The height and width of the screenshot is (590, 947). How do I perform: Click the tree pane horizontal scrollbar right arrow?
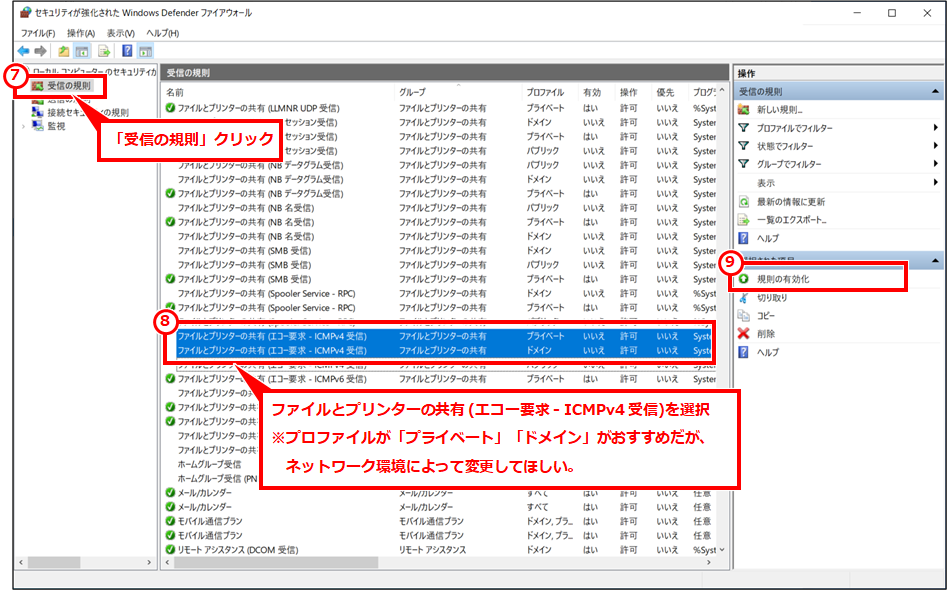(149, 562)
